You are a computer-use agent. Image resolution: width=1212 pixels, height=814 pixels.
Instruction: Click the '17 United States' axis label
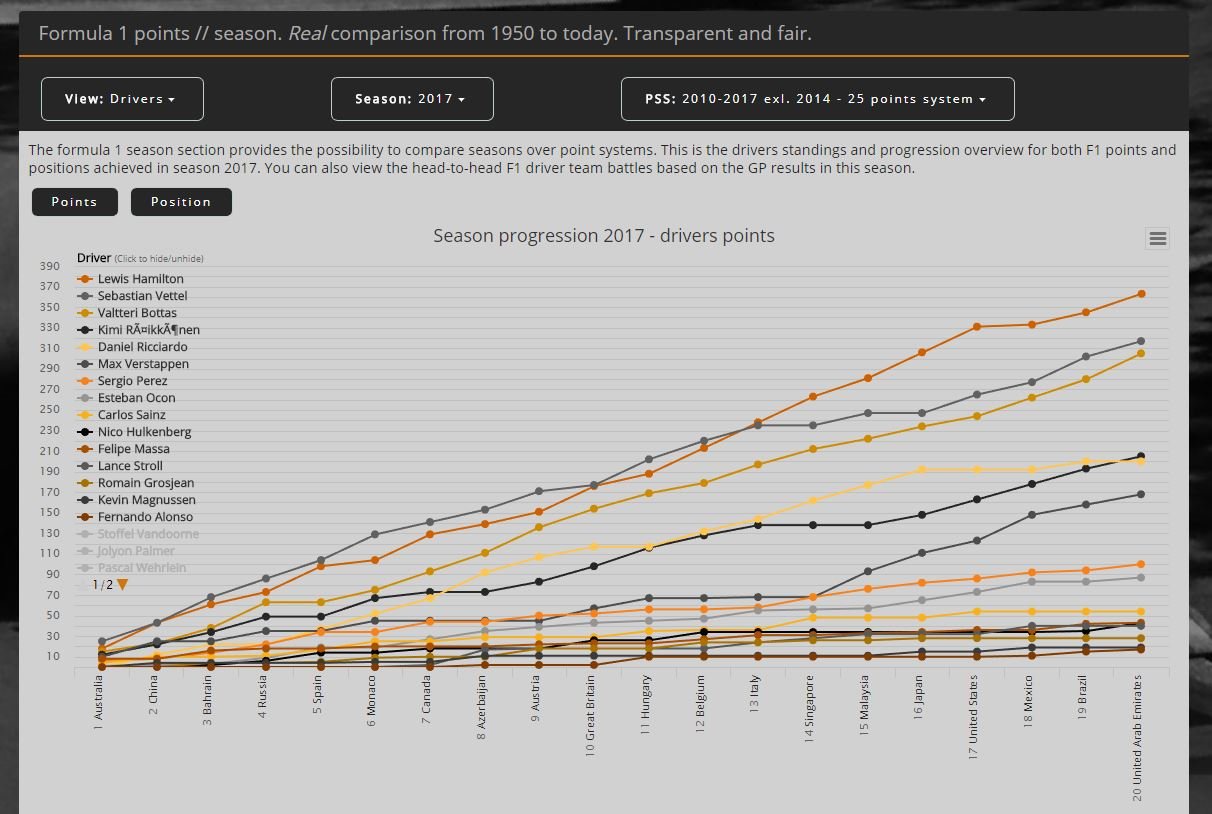coord(974,716)
